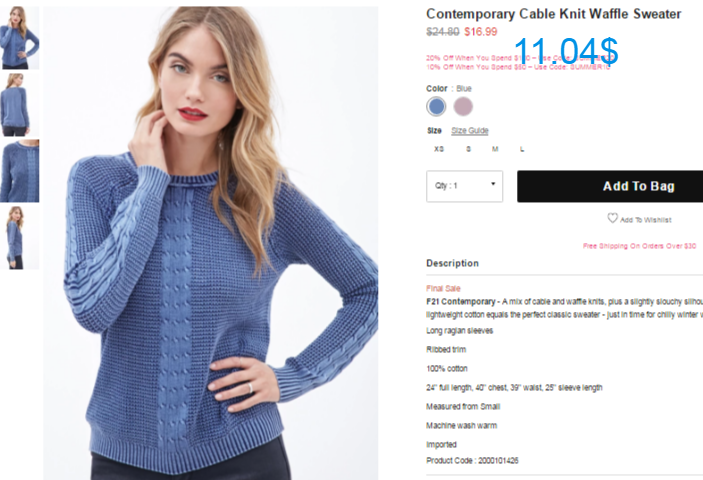
Task: Click the product title Contemporary Cable Knit
Action: (x=554, y=14)
